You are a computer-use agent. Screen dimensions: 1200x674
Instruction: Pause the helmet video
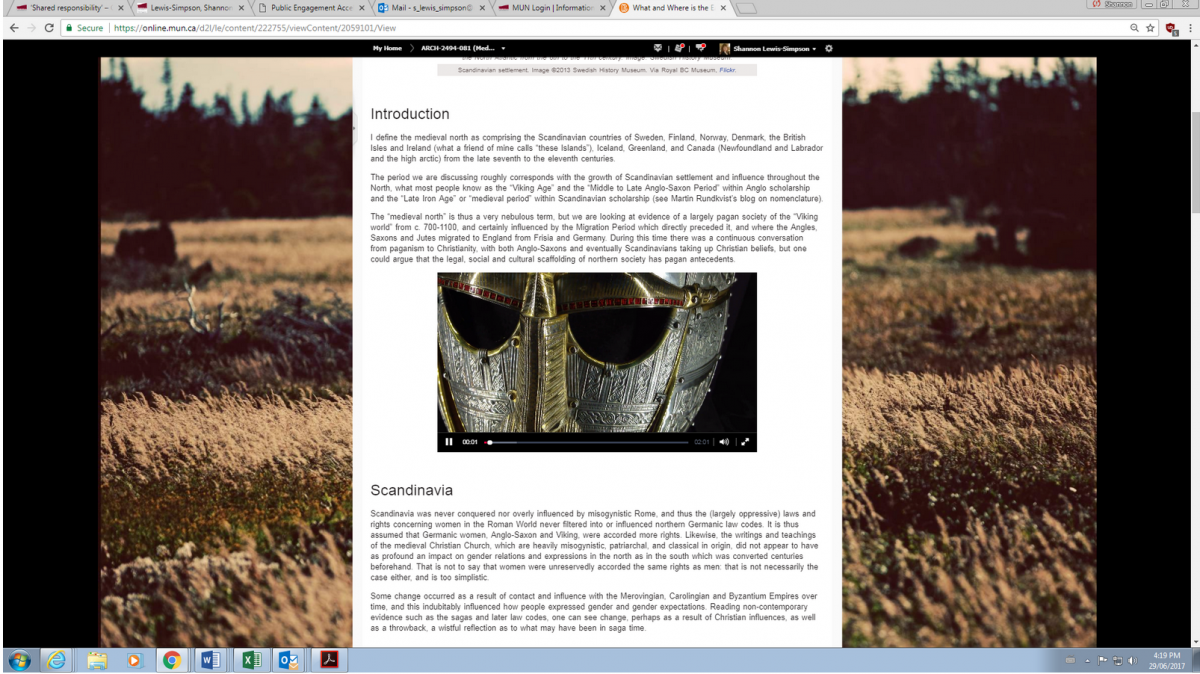coord(448,442)
